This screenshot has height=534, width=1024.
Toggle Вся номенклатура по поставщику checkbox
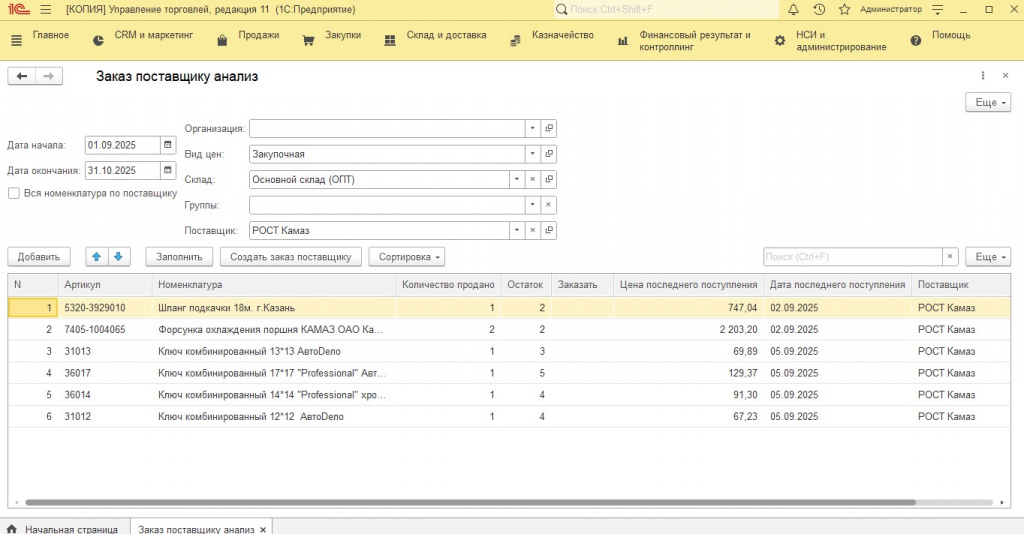click(14, 193)
